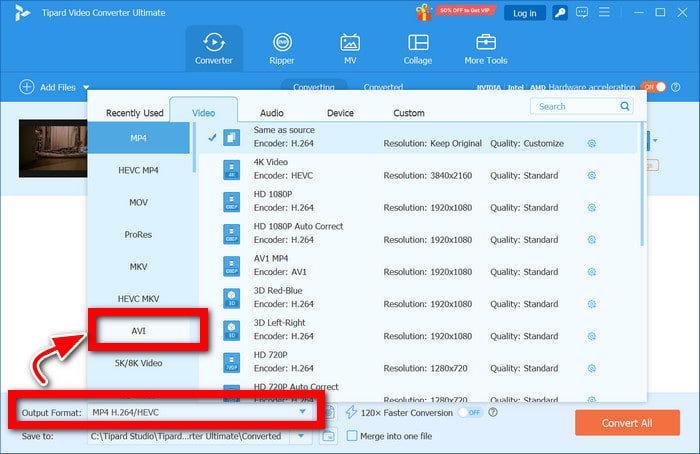Open the output folder icon
This screenshot has width=700, height=454.
(328, 436)
